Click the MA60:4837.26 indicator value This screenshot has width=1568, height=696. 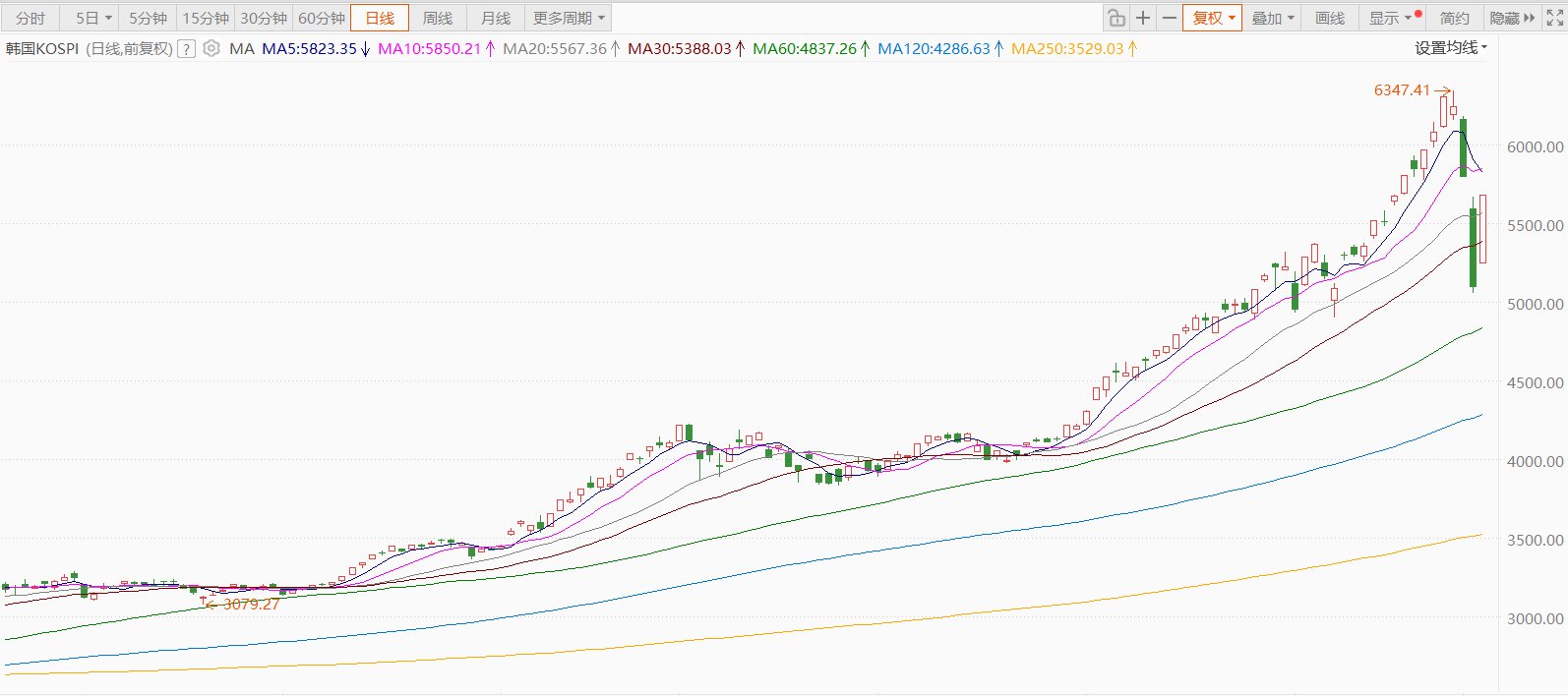[805, 48]
